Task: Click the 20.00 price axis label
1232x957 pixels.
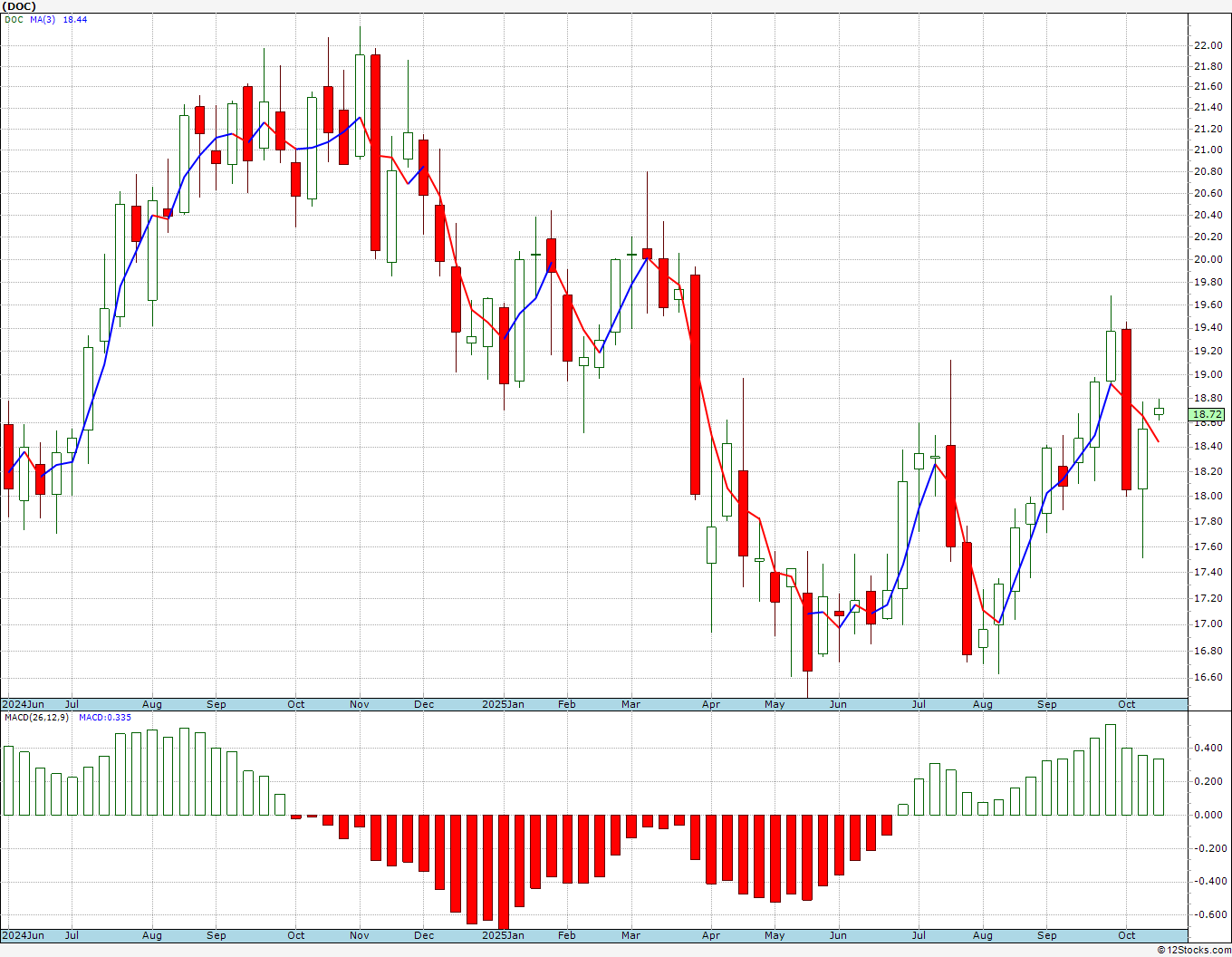Action: [x=1208, y=259]
